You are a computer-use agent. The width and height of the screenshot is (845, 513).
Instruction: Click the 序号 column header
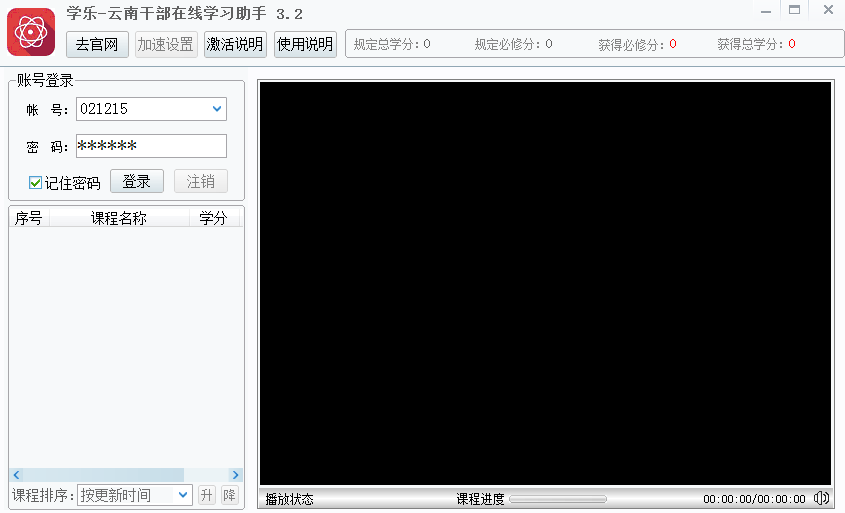tap(29, 218)
